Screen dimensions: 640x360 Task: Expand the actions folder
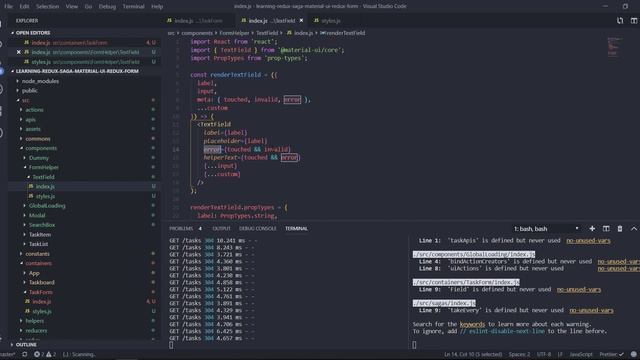34,110
